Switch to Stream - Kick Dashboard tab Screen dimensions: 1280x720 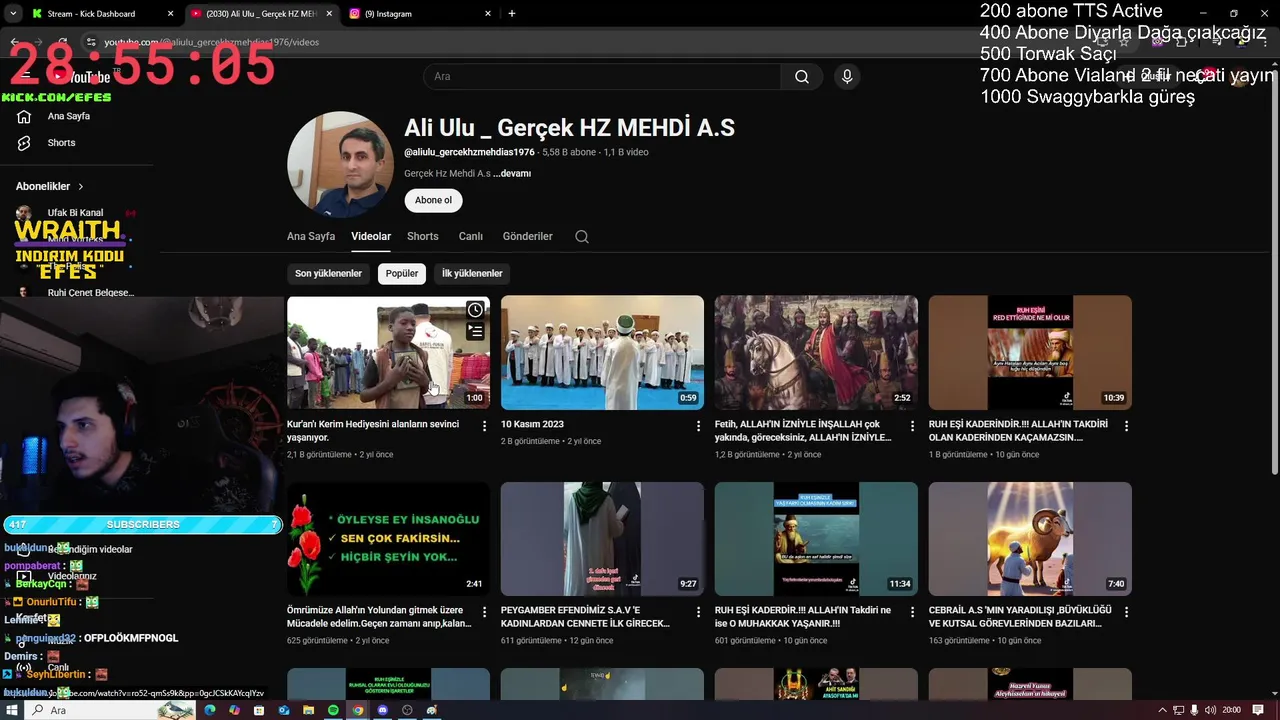100,14
